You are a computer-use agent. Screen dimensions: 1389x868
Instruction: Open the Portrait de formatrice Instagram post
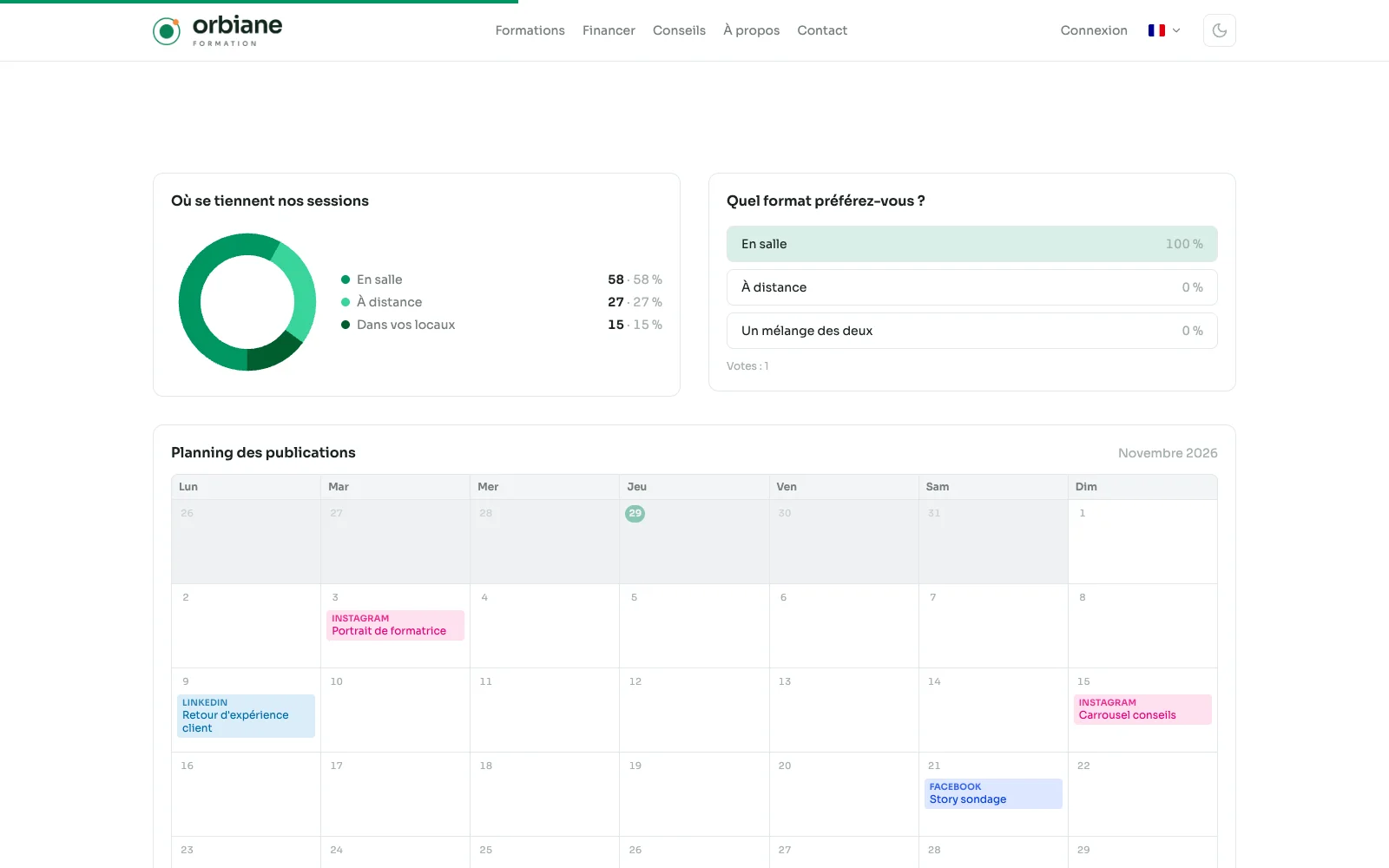pos(395,625)
